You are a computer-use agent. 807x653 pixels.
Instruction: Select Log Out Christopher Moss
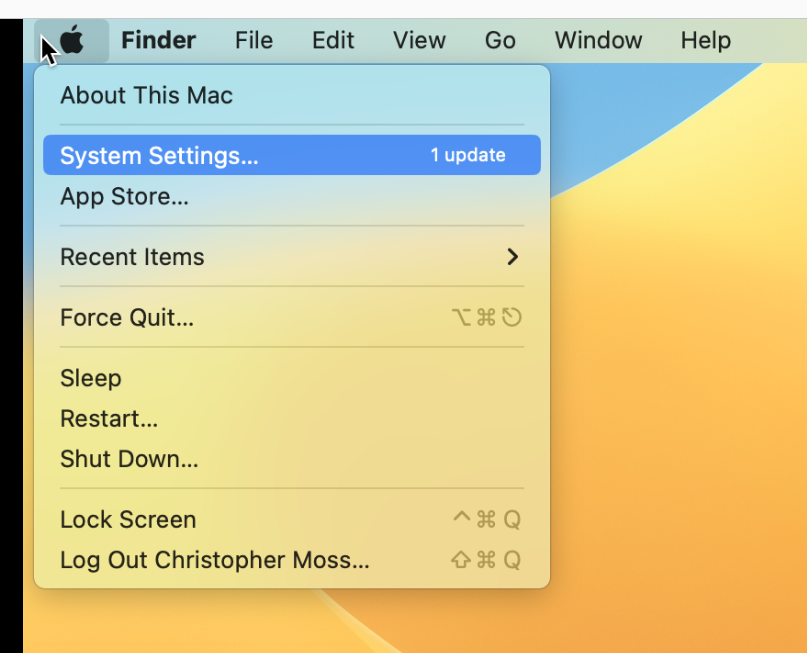[215, 560]
